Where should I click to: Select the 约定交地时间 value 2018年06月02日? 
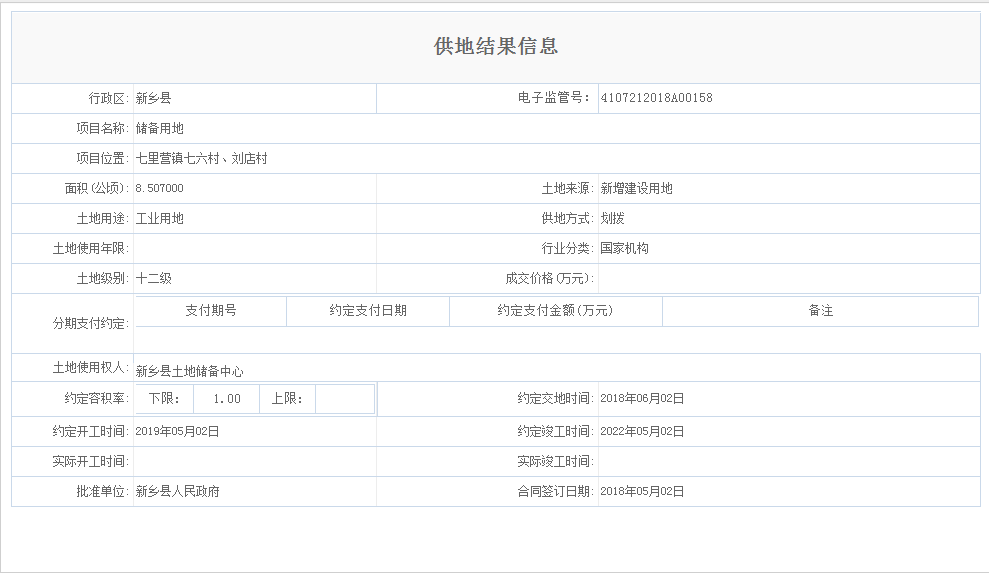pos(642,398)
